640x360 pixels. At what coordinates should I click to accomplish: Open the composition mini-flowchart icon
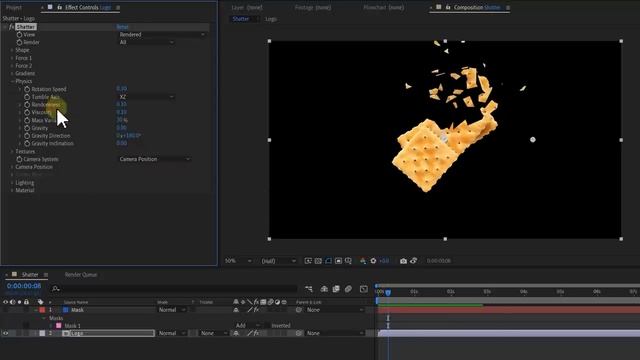click(x=309, y=289)
